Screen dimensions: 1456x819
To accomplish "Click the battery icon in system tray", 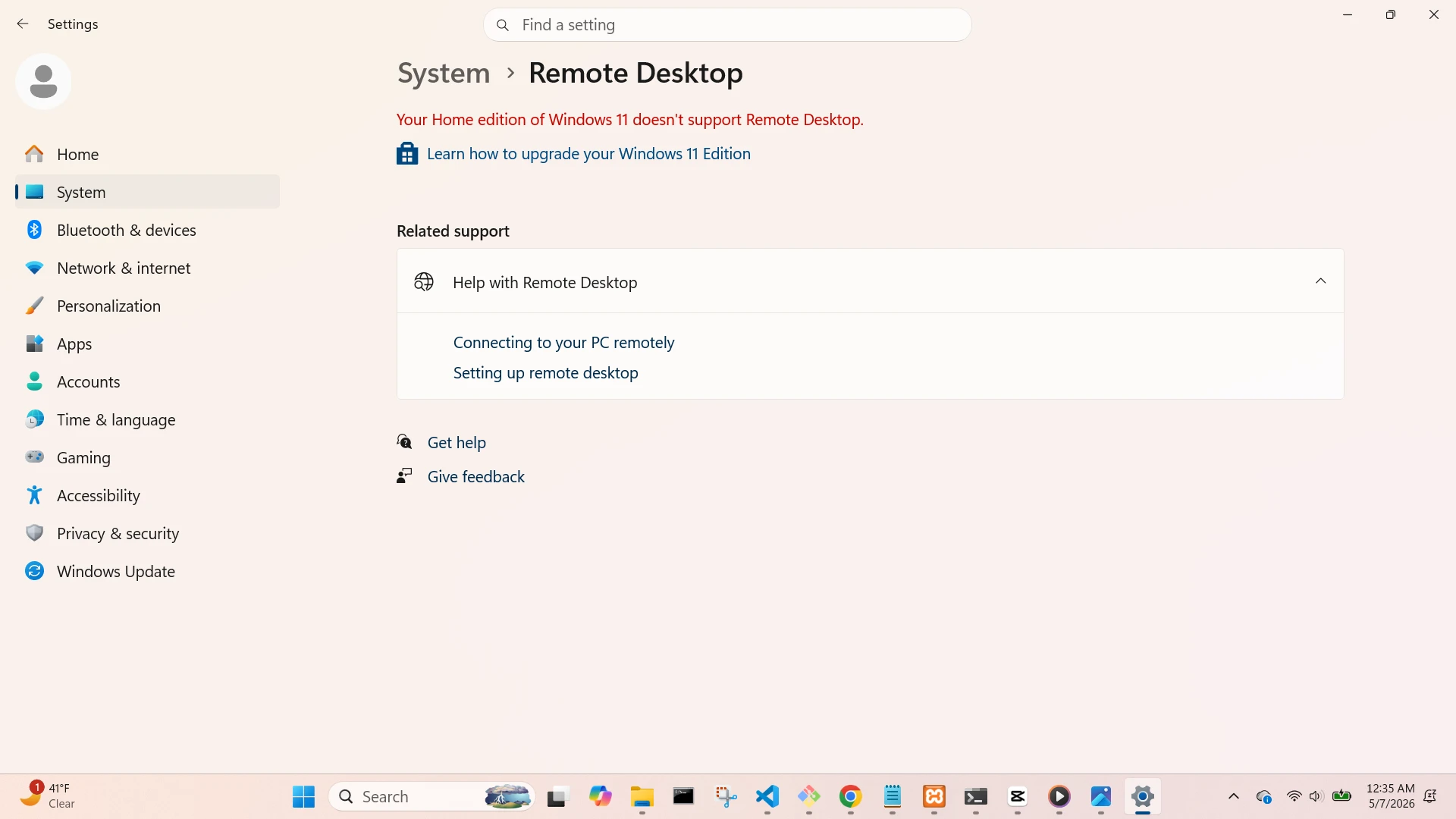I will [1341, 796].
